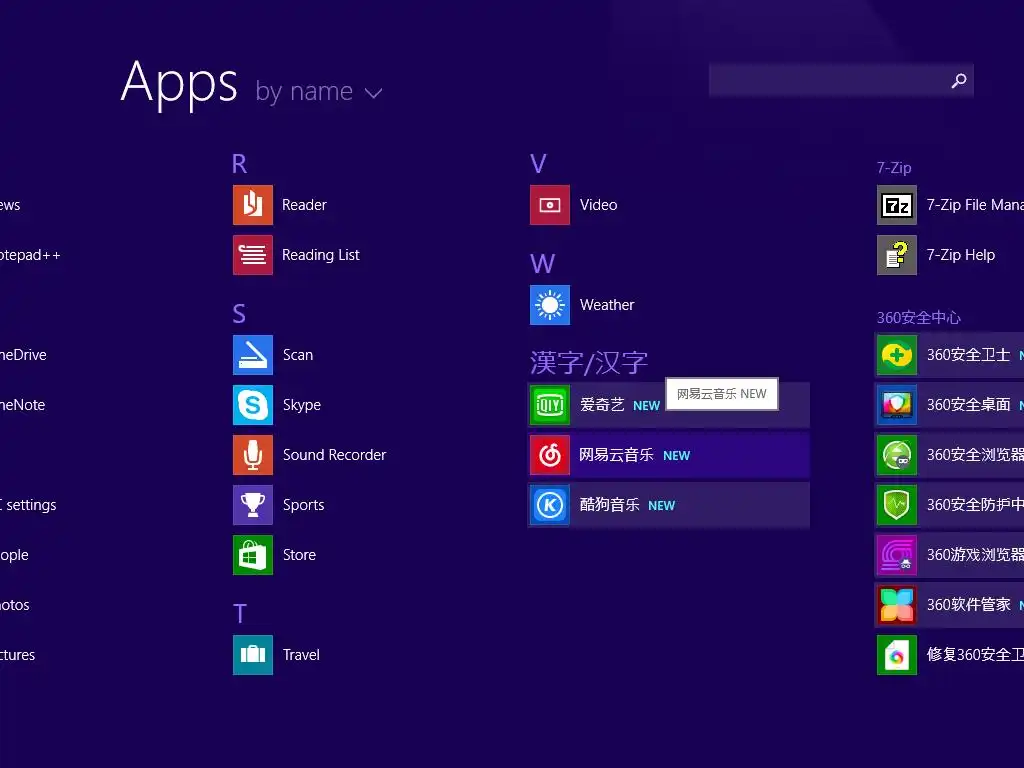Launch the green iQIYI 爱奇艺 icon
This screenshot has height=768, width=1024.
[550, 405]
